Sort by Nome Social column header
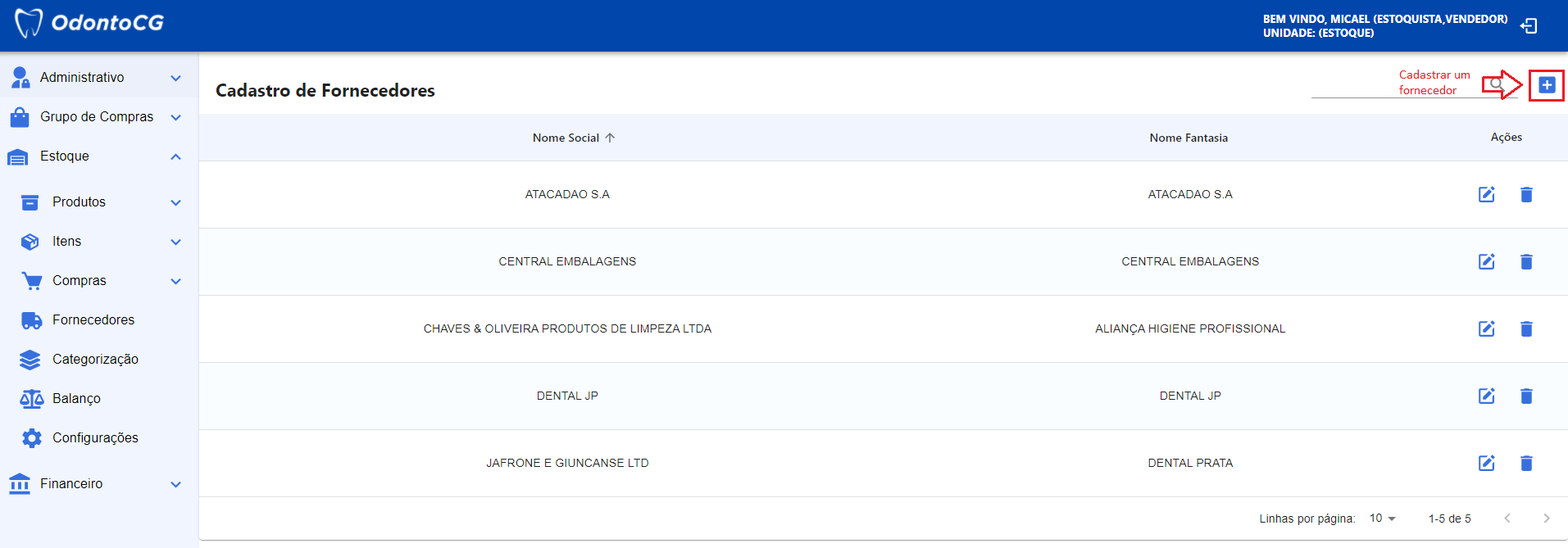 566,138
